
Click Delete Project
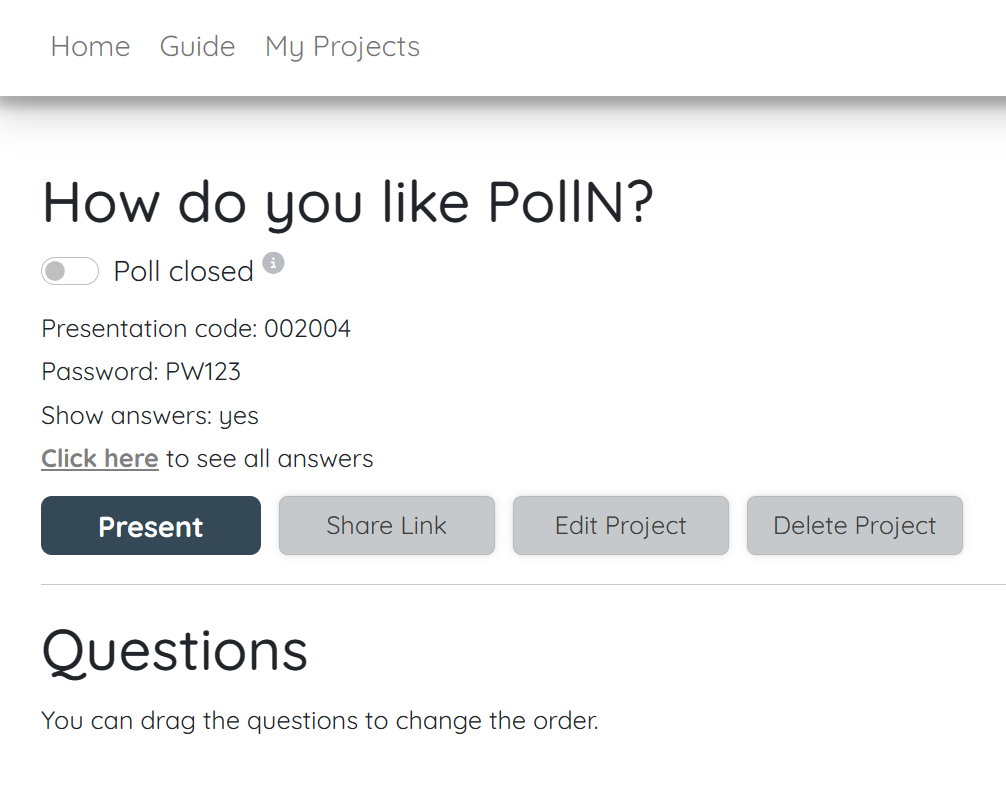[854, 525]
